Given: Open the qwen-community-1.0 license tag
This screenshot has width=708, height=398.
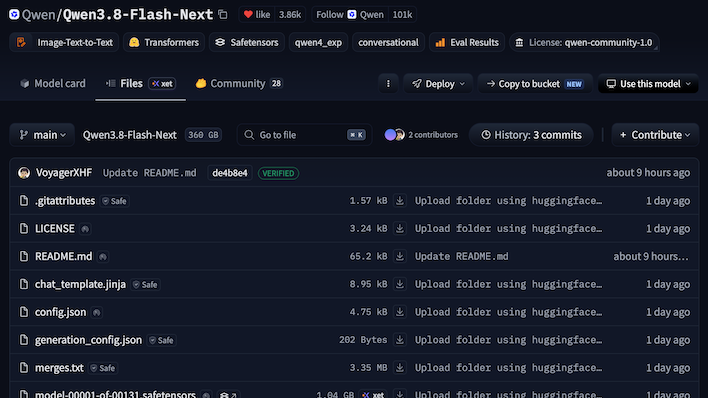Looking at the screenshot, I should (584, 42).
